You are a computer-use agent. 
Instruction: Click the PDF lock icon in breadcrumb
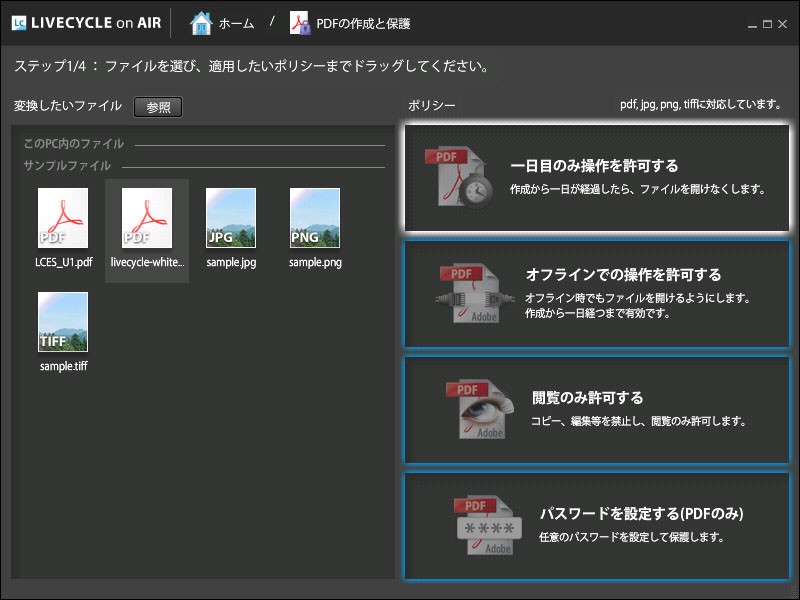(300, 23)
